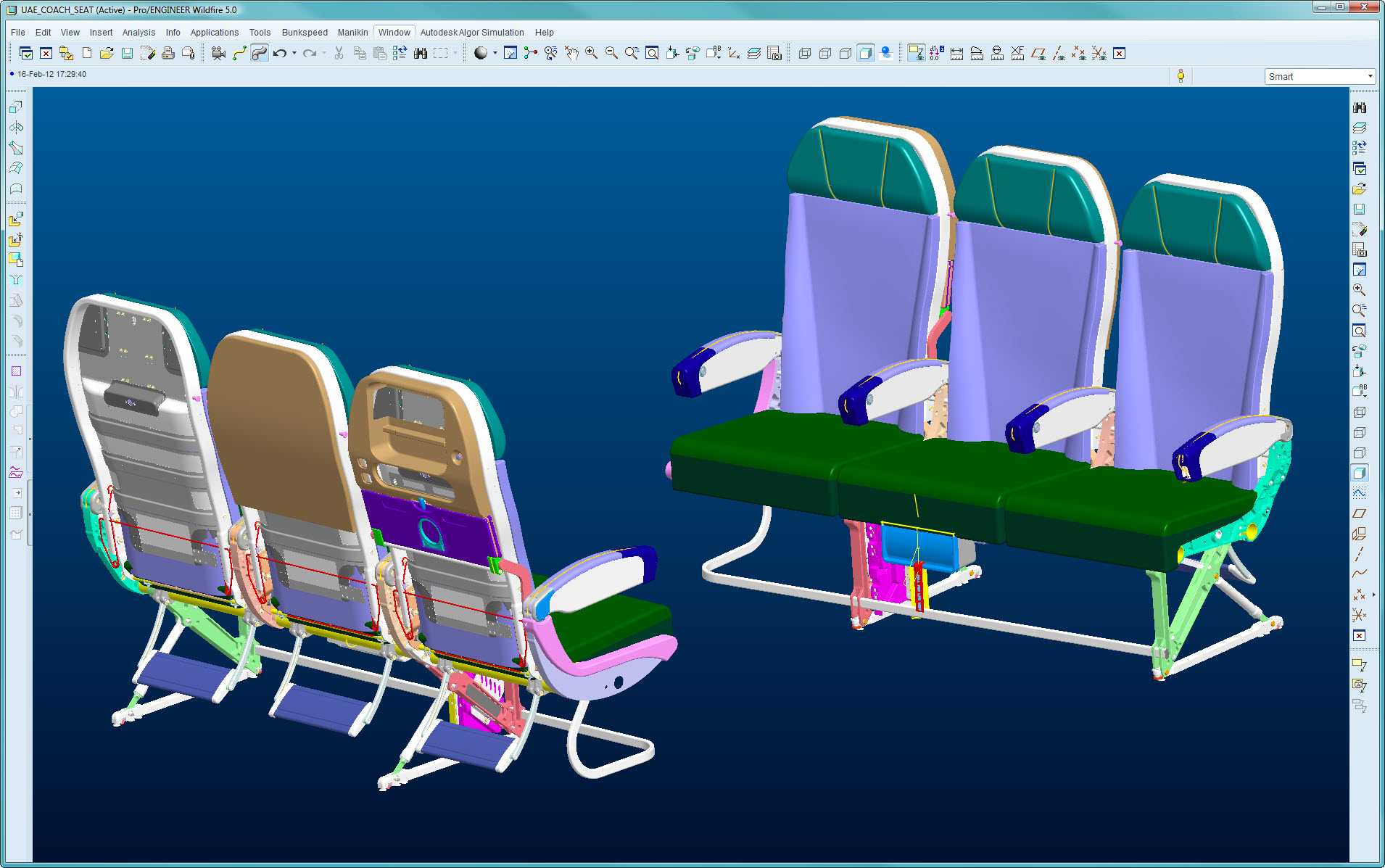Click the Undo arrow icon
The width and height of the screenshot is (1385, 868).
pos(279,53)
